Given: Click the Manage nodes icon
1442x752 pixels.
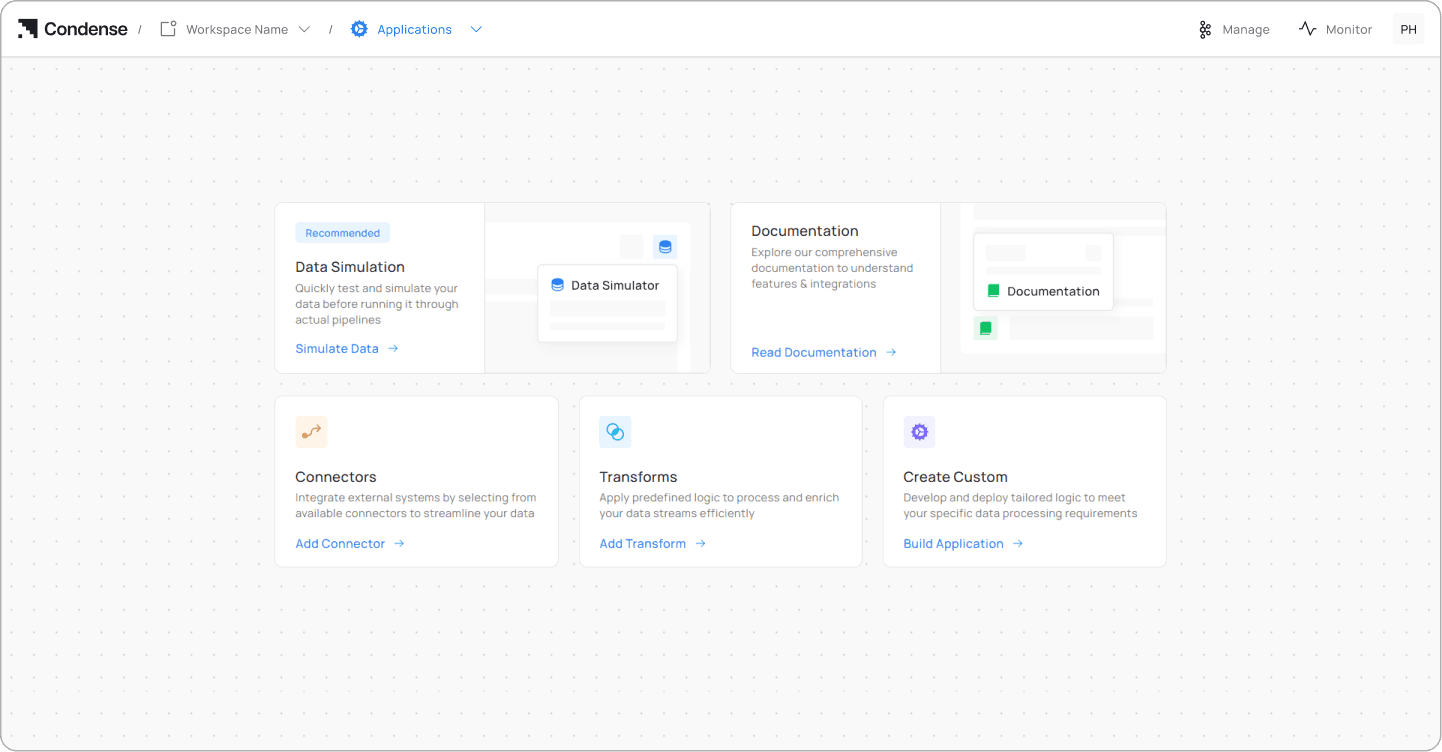Looking at the screenshot, I should tap(1205, 30).
